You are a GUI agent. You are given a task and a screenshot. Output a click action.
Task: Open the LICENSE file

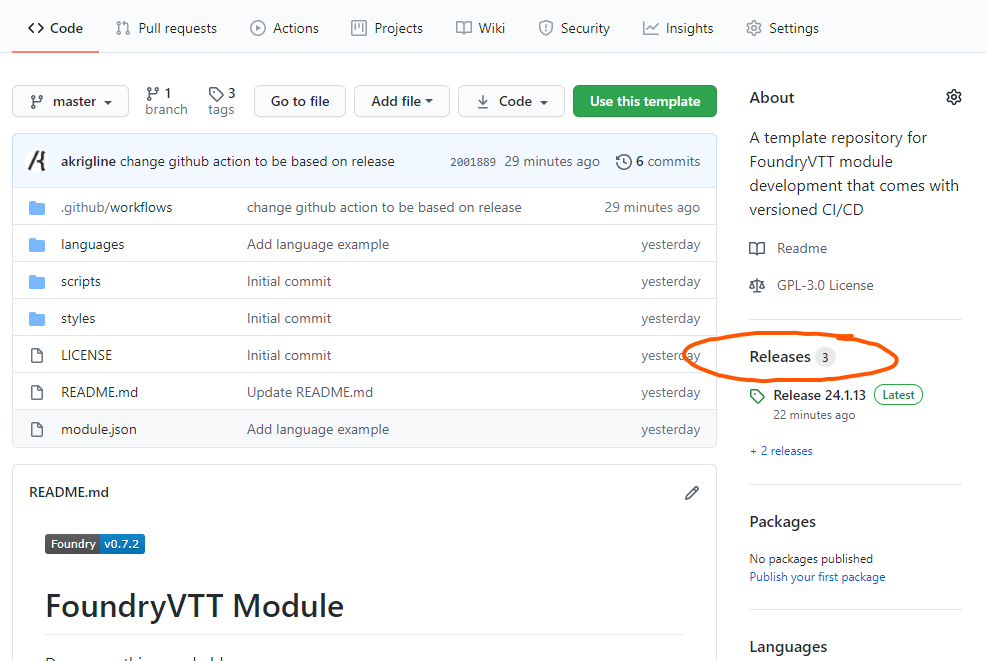coord(86,355)
